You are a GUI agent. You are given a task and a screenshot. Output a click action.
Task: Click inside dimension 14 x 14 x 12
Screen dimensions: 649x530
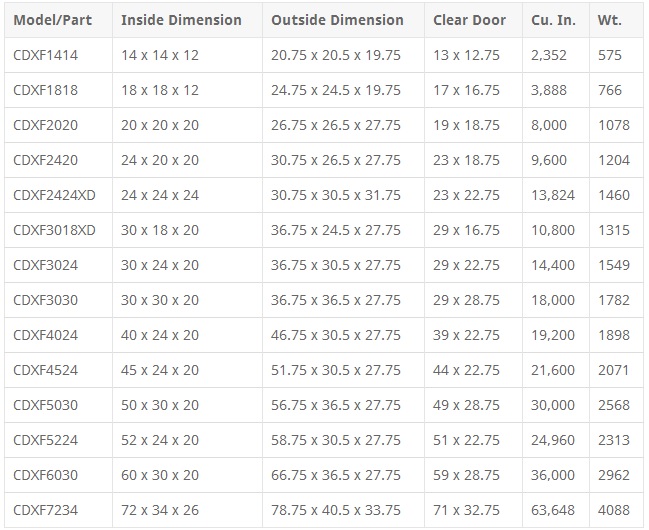pyautogui.click(x=160, y=55)
